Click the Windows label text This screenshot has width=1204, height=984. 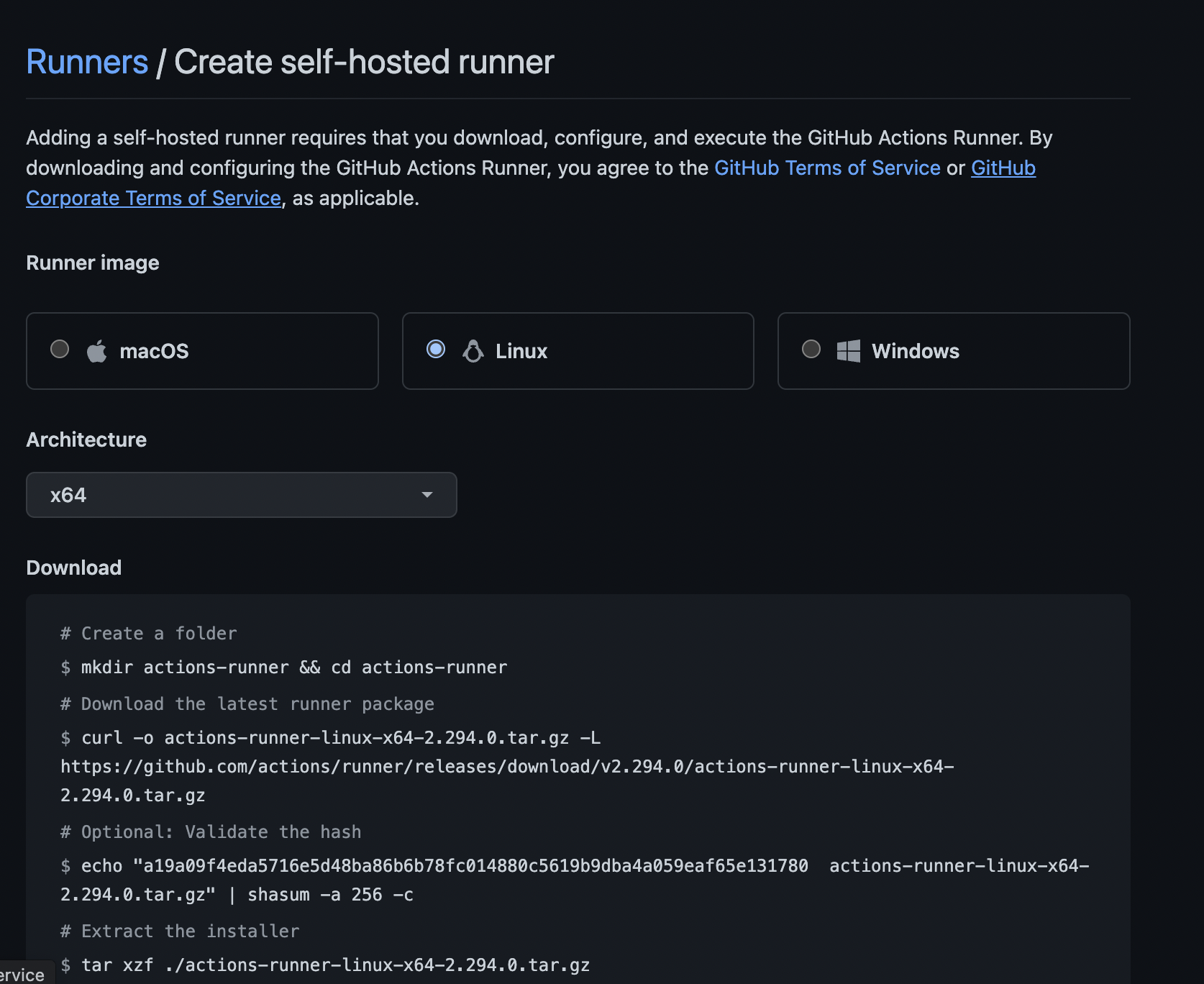916,351
